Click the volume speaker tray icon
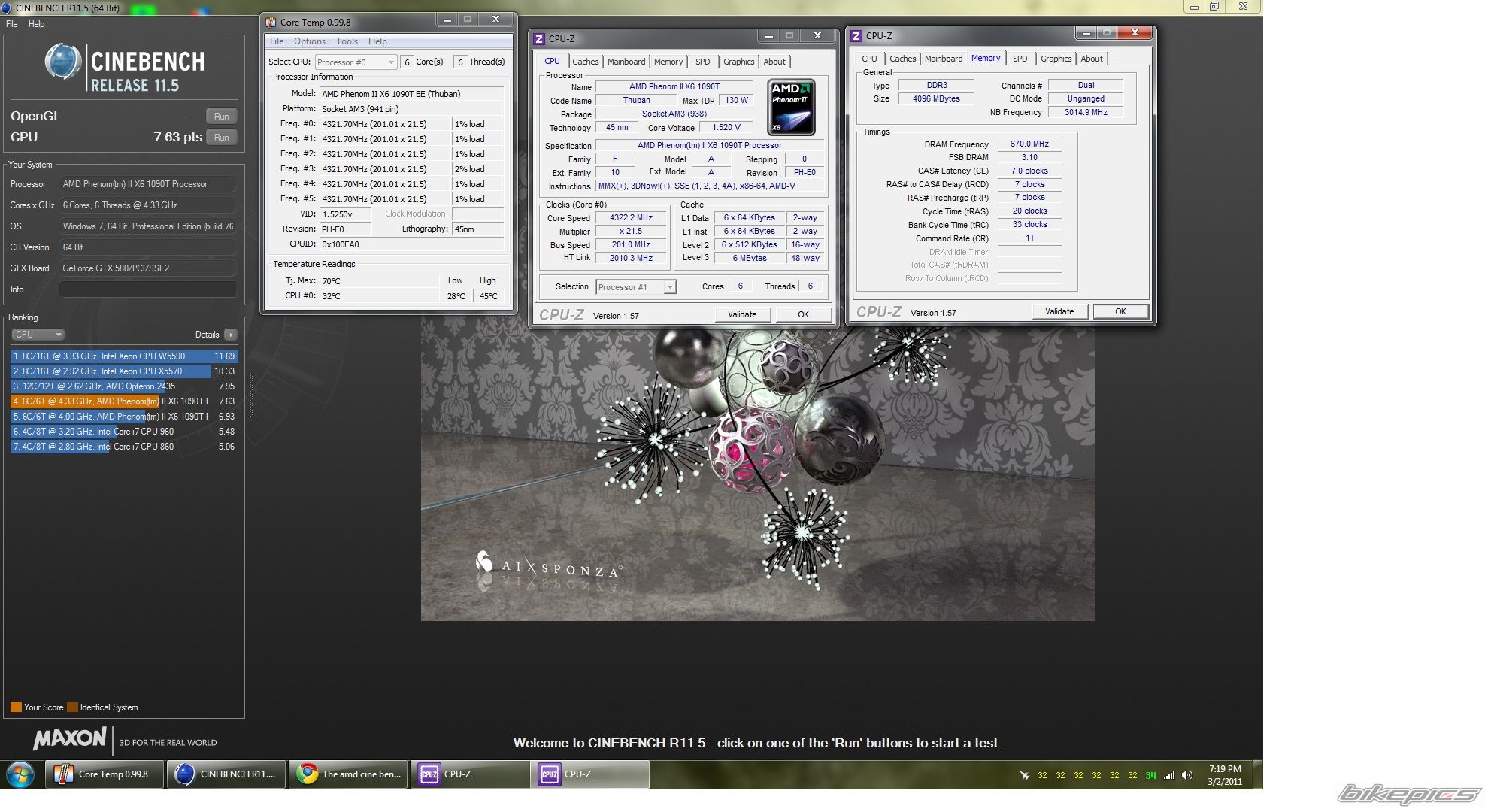Viewport: 1500px width, 812px height. click(x=1187, y=775)
